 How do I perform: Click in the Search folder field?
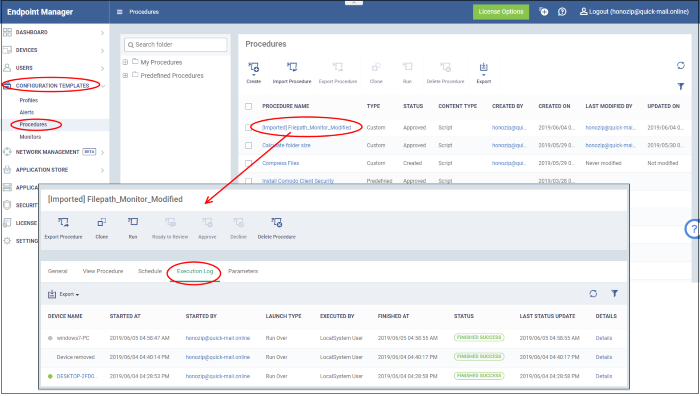tap(175, 45)
